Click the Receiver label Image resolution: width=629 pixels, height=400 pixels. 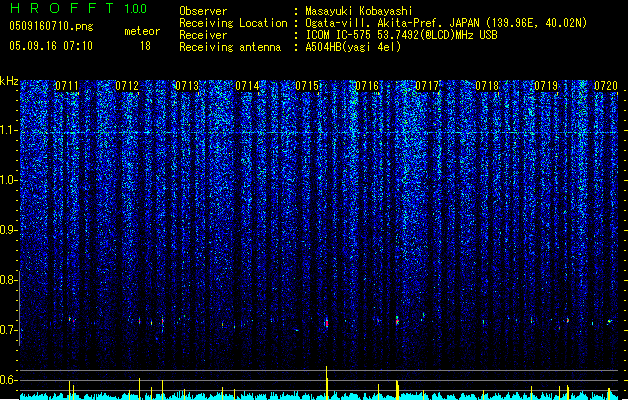coord(203,35)
